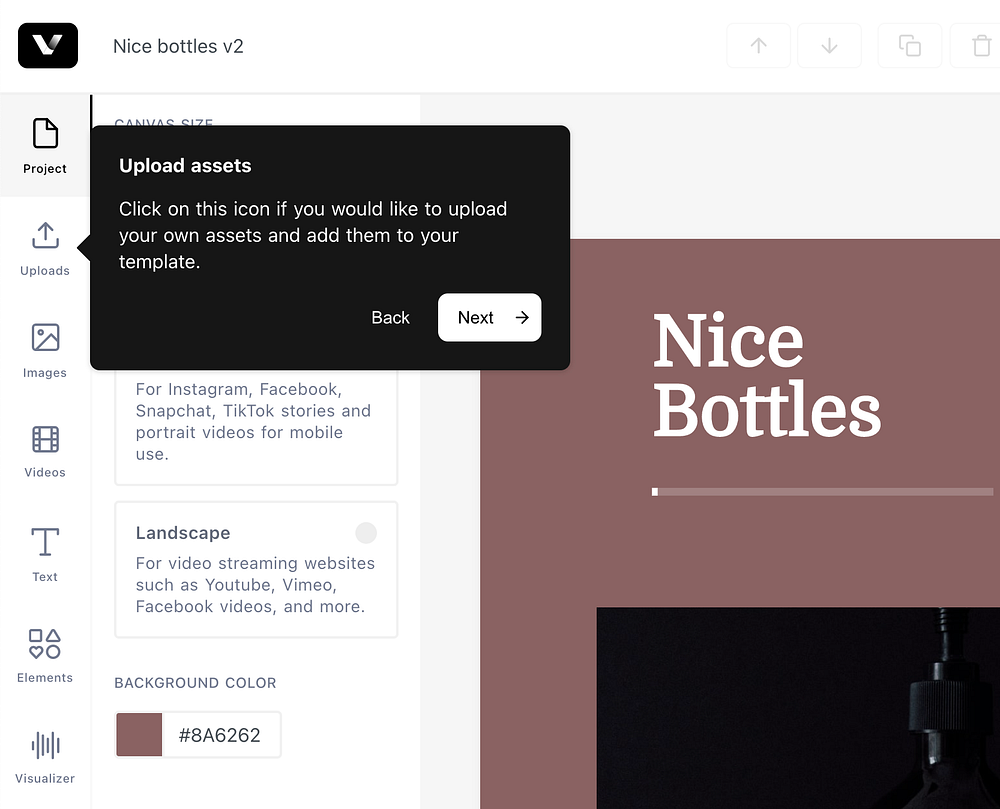Select the Text tool icon
This screenshot has height=809, width=1000.
coord(45,542)
